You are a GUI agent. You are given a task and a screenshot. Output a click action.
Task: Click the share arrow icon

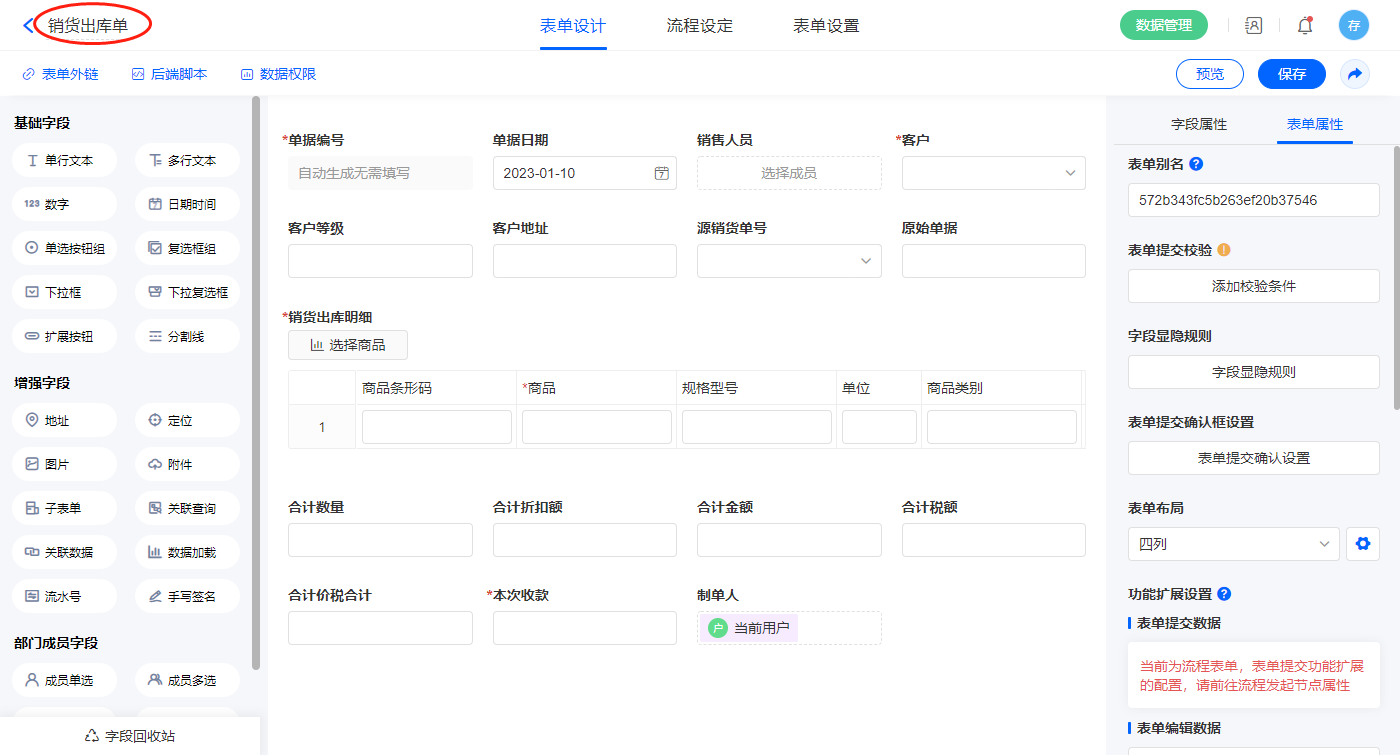pos(1355,74)
